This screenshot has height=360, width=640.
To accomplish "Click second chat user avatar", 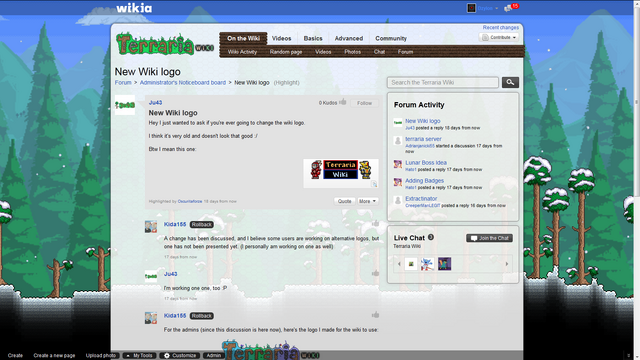I will pyautogui.click(x=427, y=264).
